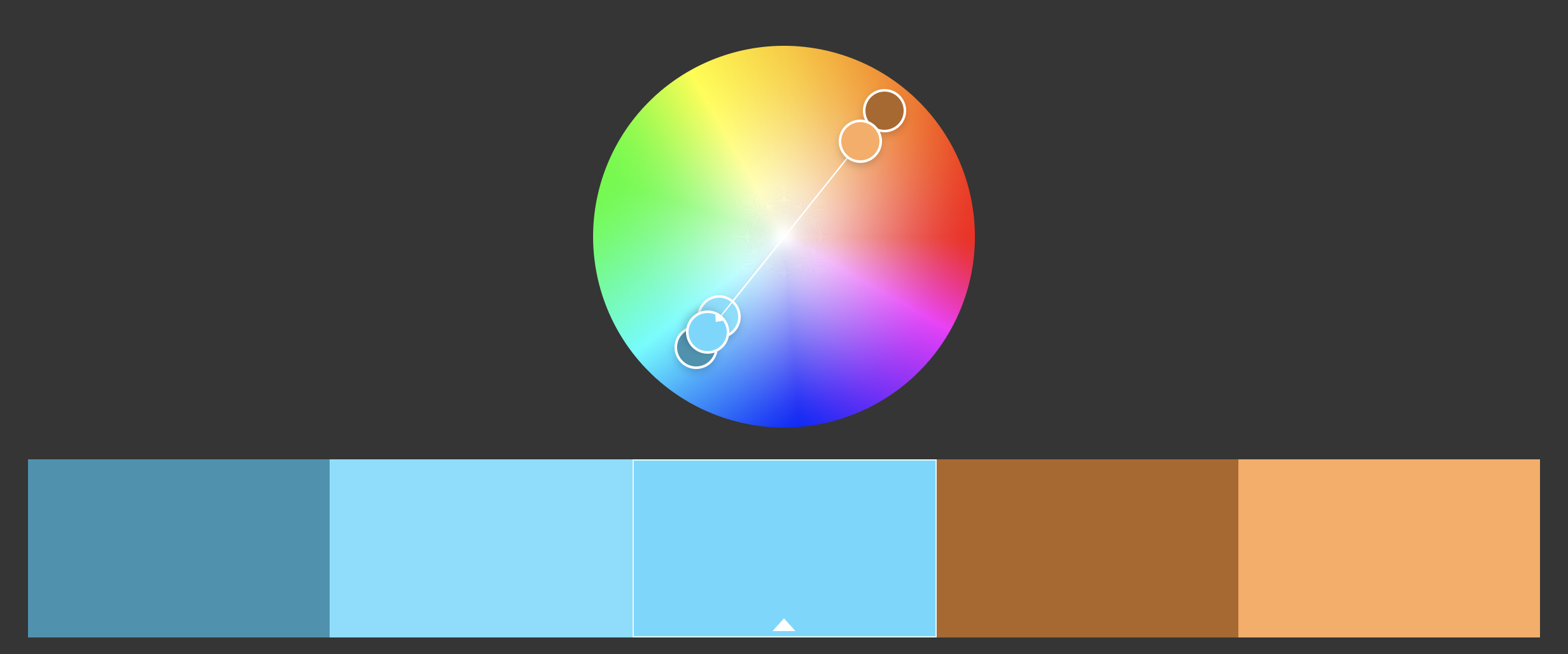The image size is (1568, 654).
Task: Click the white triangle base color marker
Action: [784, 625]
